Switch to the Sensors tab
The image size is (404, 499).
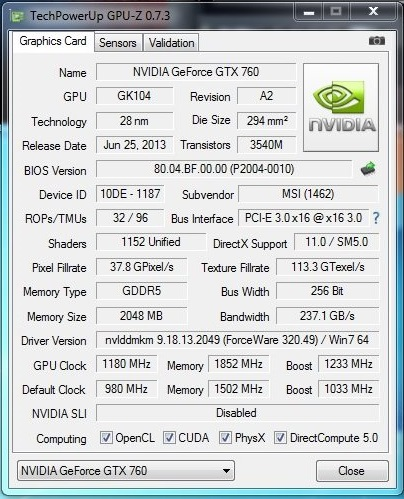pos(118,43)
